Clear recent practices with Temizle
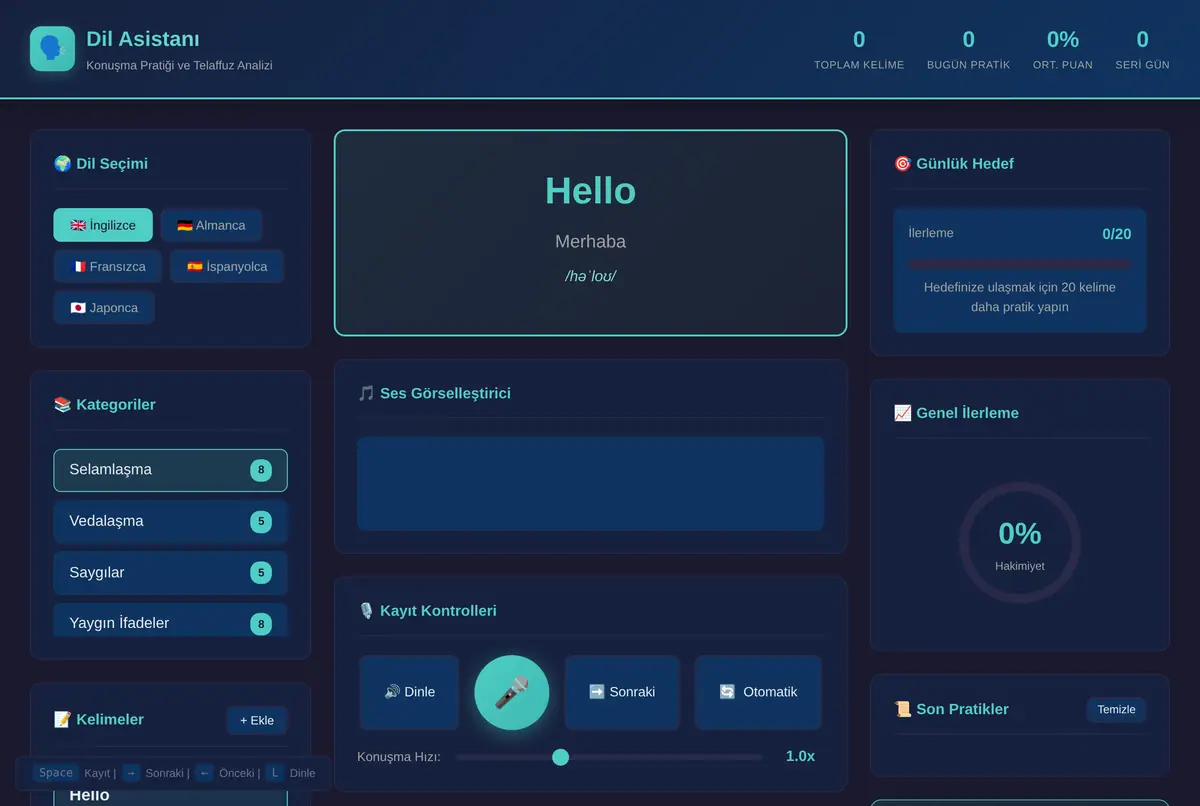Image resolution: width=1200 pixels, height=806 pixels. pos(1116,709)
